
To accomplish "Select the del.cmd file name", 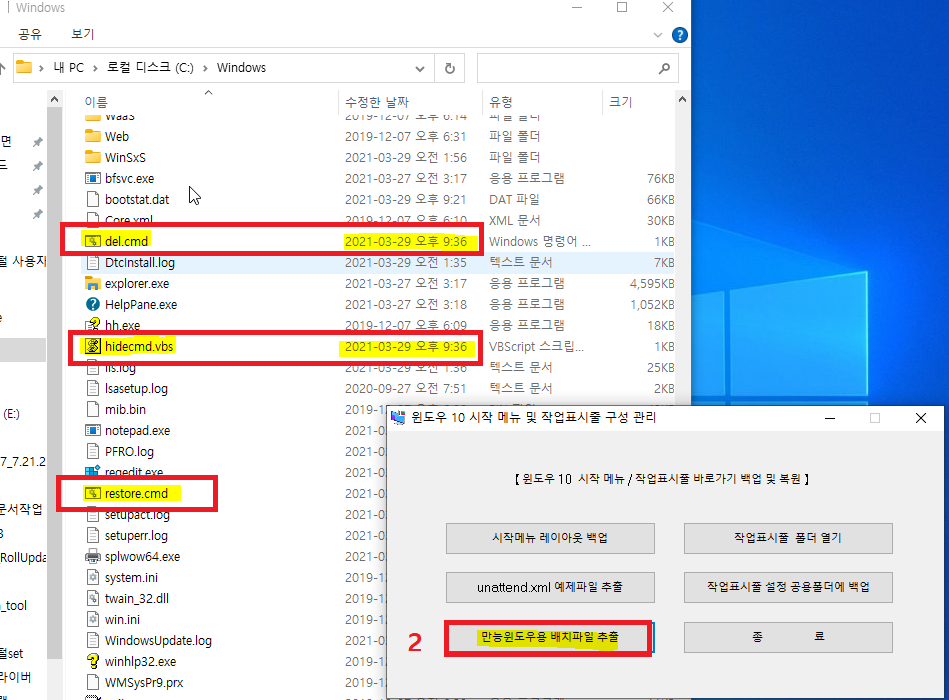I will click(x=126, y=241).
